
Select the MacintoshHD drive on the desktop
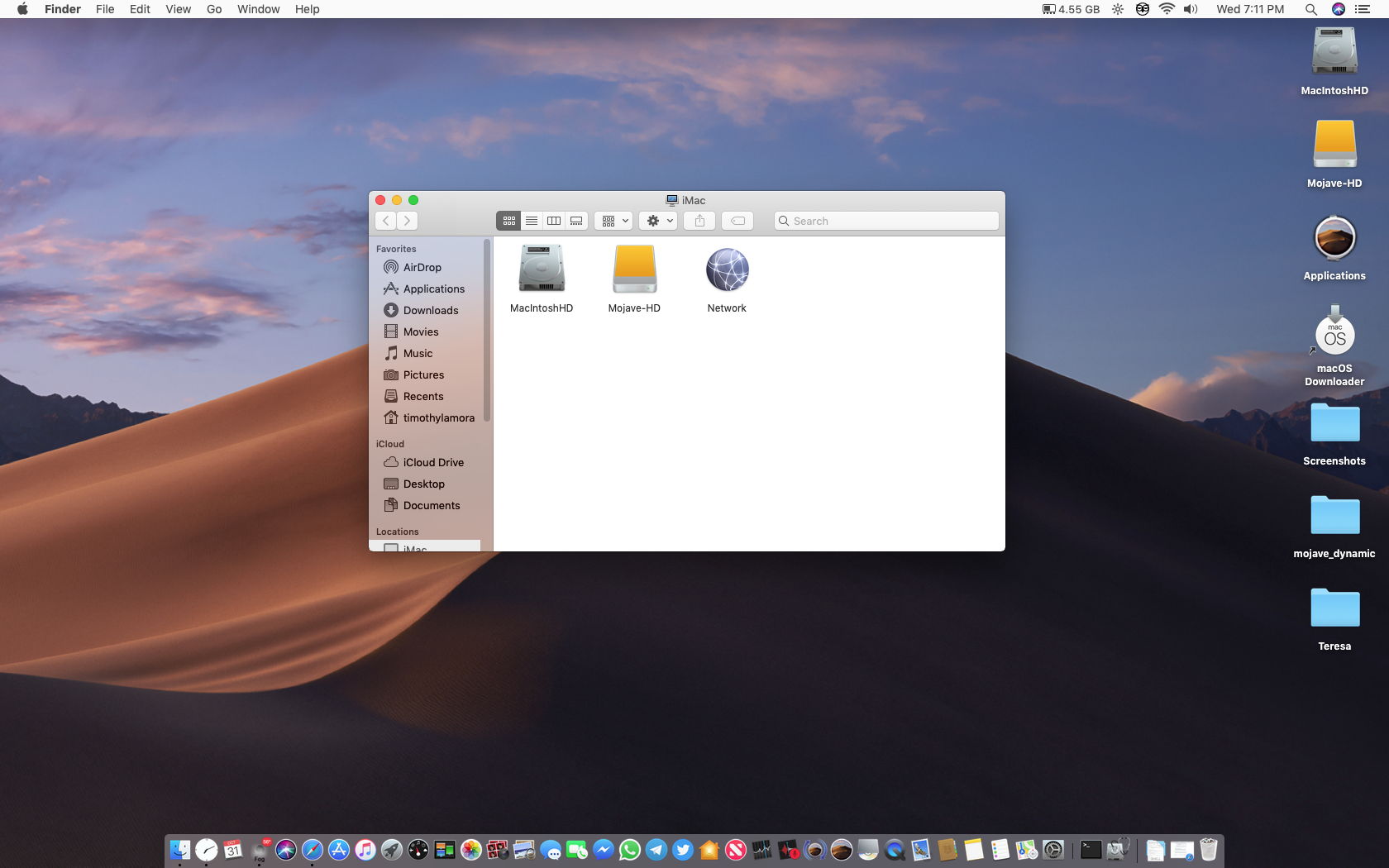[1334, 52]
